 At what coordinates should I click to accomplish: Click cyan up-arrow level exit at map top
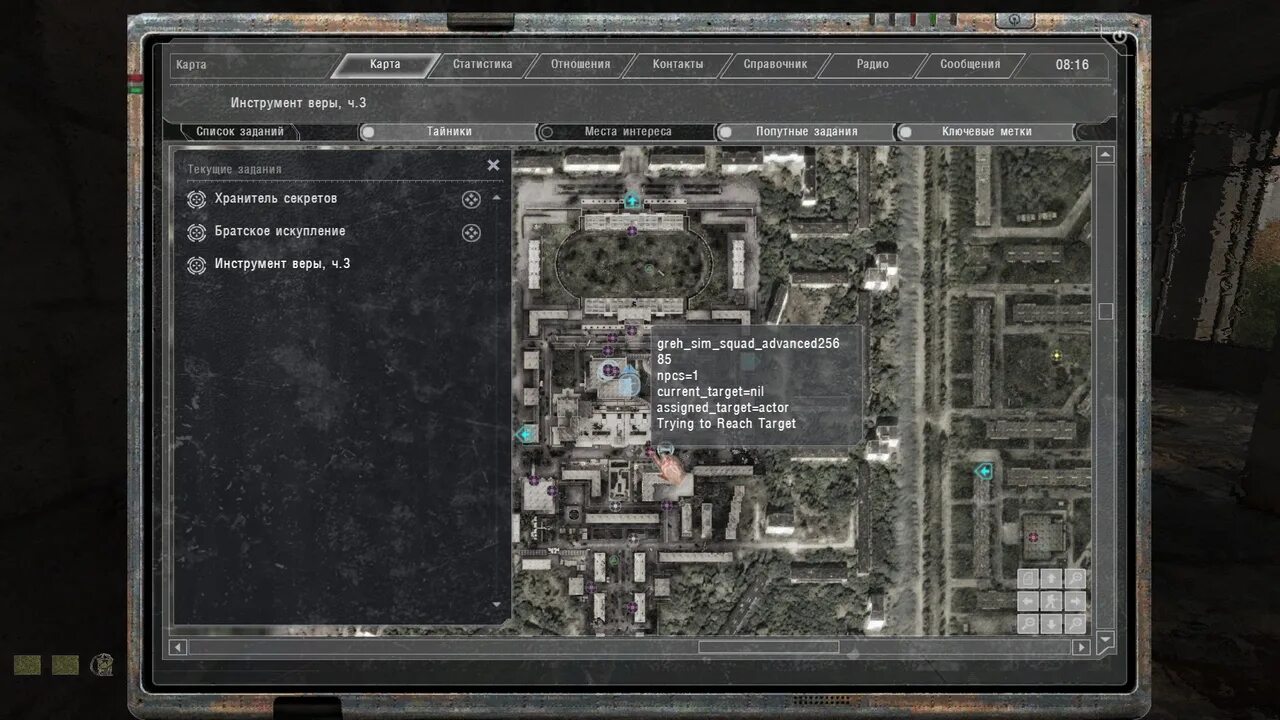pyautogui.click(x=632, y=200)
